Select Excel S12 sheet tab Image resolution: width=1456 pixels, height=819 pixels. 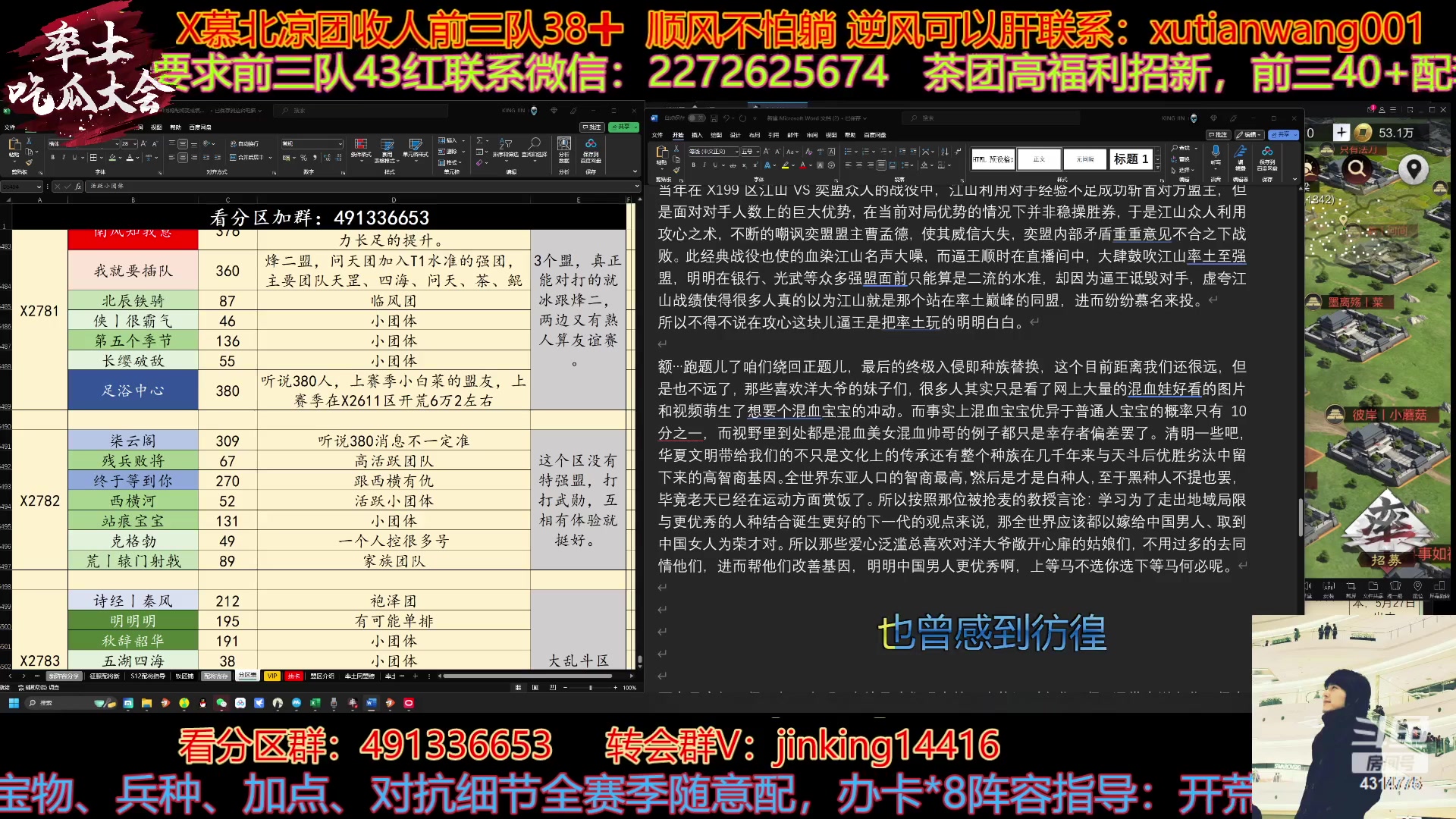point(148,676)
